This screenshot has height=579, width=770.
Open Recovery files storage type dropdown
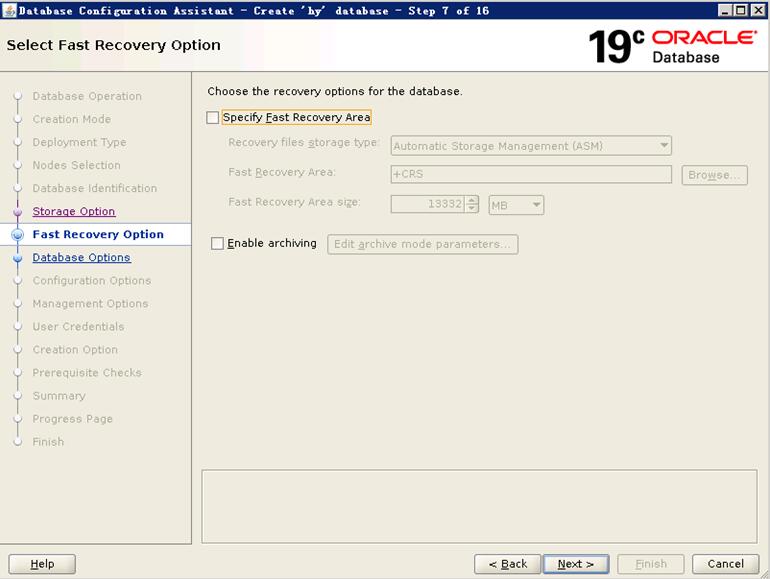(x=531, y=146)
